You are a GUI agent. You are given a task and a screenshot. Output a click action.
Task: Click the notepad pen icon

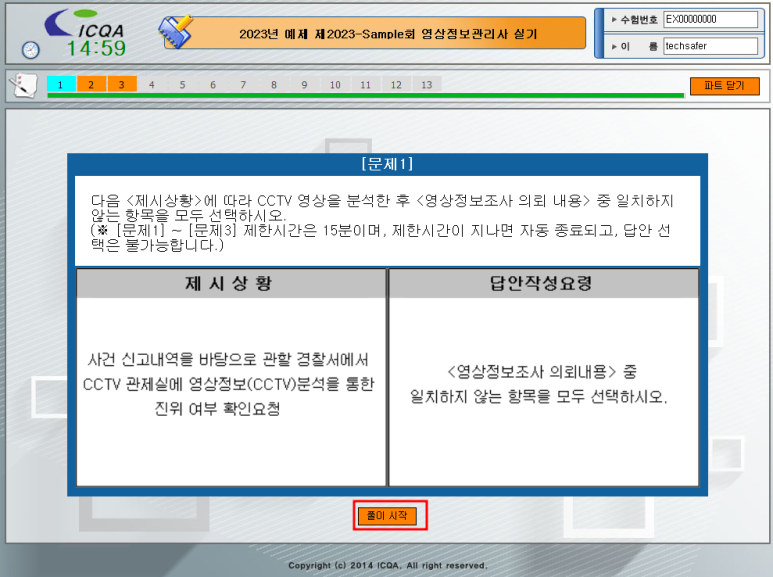24,85
